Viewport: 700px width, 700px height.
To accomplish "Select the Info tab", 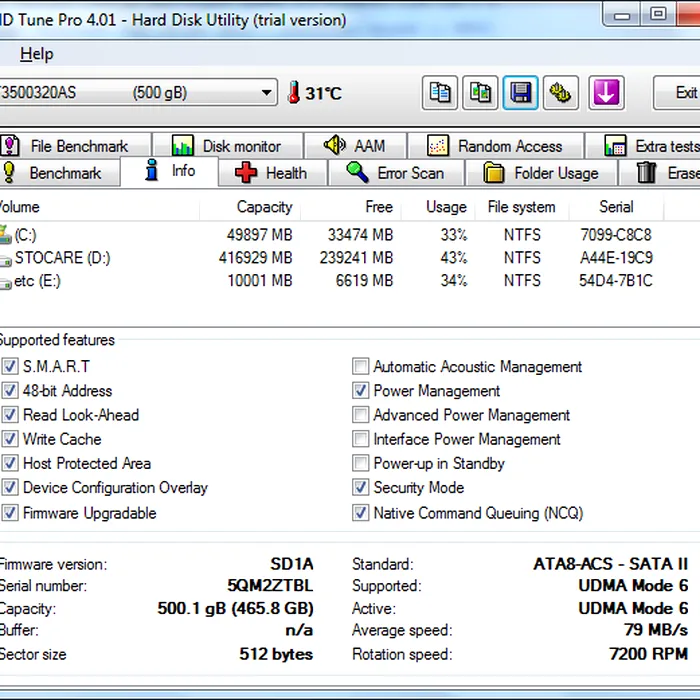I will point(170,171).
